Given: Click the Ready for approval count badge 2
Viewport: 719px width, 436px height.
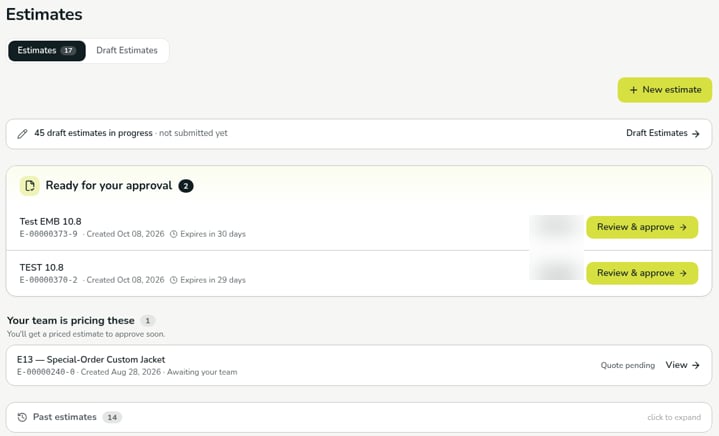Looking at the screenshot, I should (x=186, y=186).
